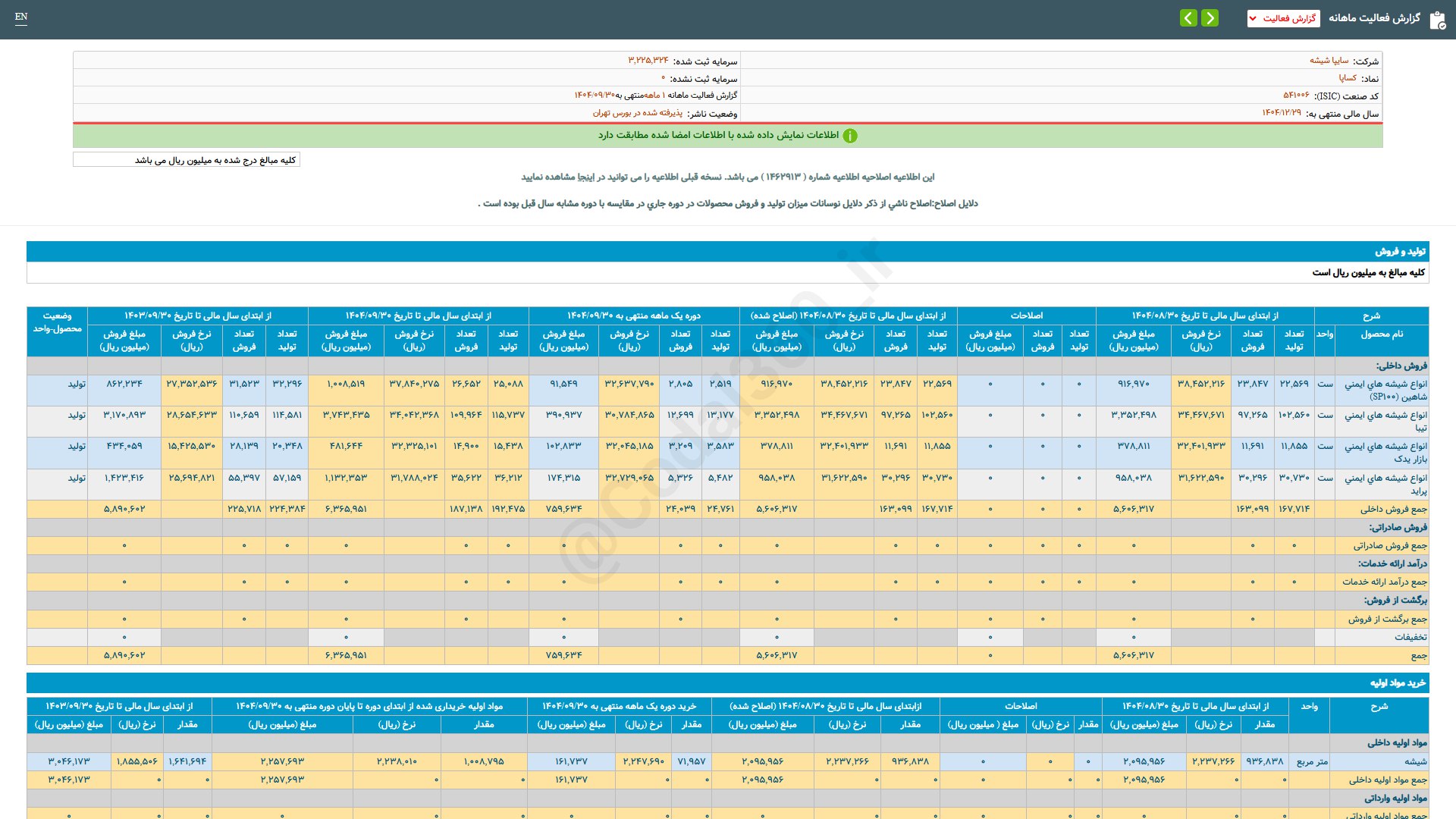Click the green info icon in banner
Image resolution: width=1456 pixels, height=819 pixels.
click(x=850, y=136)
